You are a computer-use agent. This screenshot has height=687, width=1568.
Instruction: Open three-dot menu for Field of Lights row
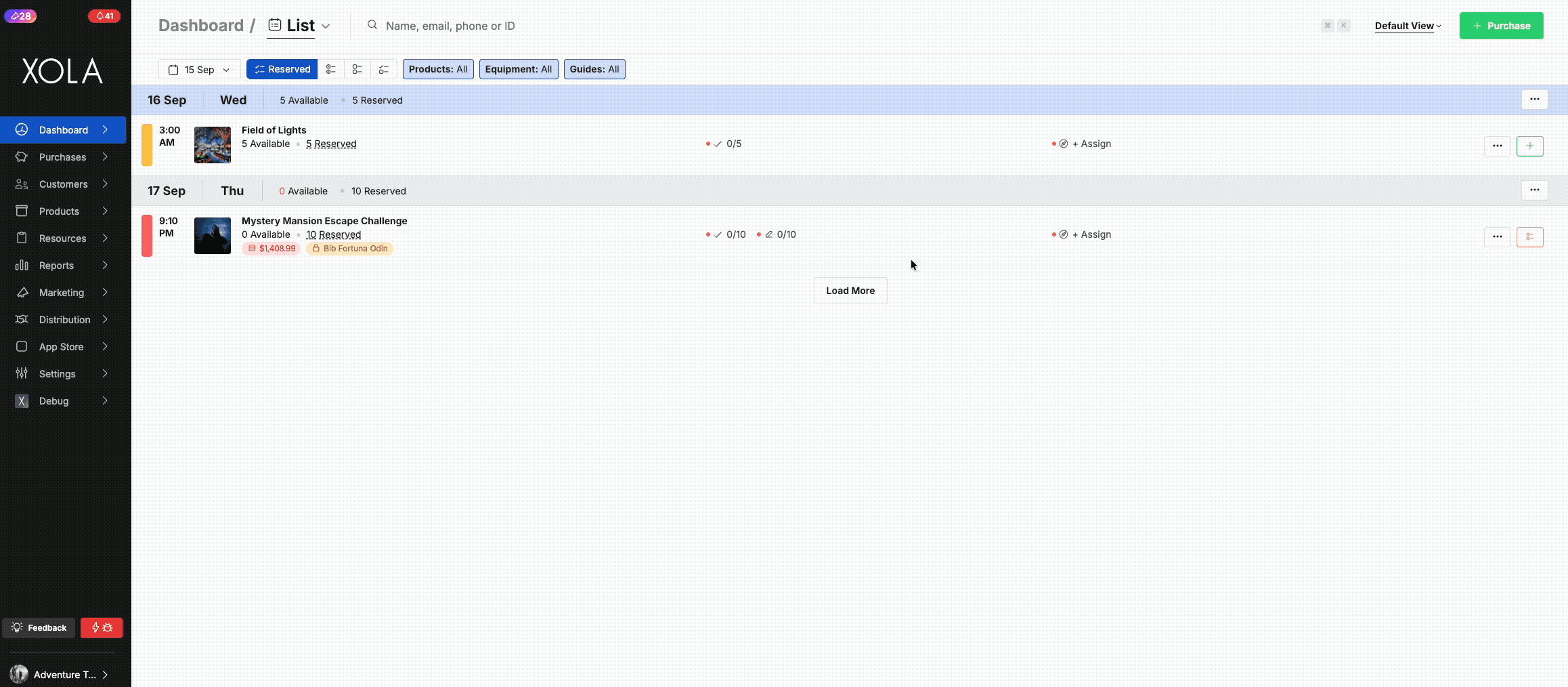(1497, 146)
